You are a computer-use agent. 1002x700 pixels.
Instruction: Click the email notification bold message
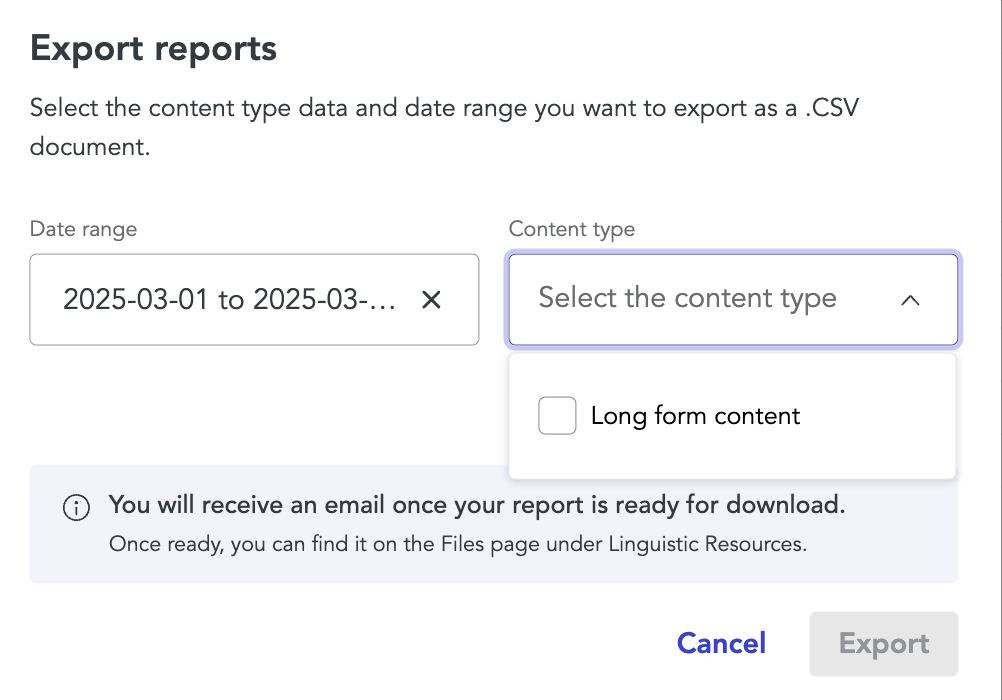pyautogui.click(x=477, y=505)
